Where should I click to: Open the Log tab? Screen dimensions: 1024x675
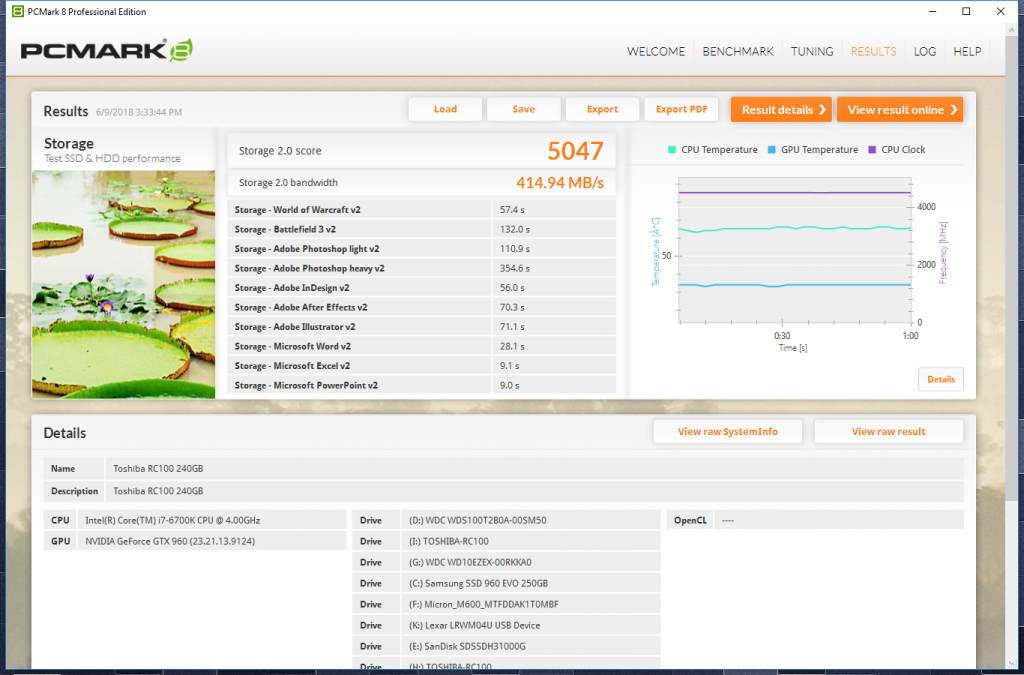(x=924, y=52)
